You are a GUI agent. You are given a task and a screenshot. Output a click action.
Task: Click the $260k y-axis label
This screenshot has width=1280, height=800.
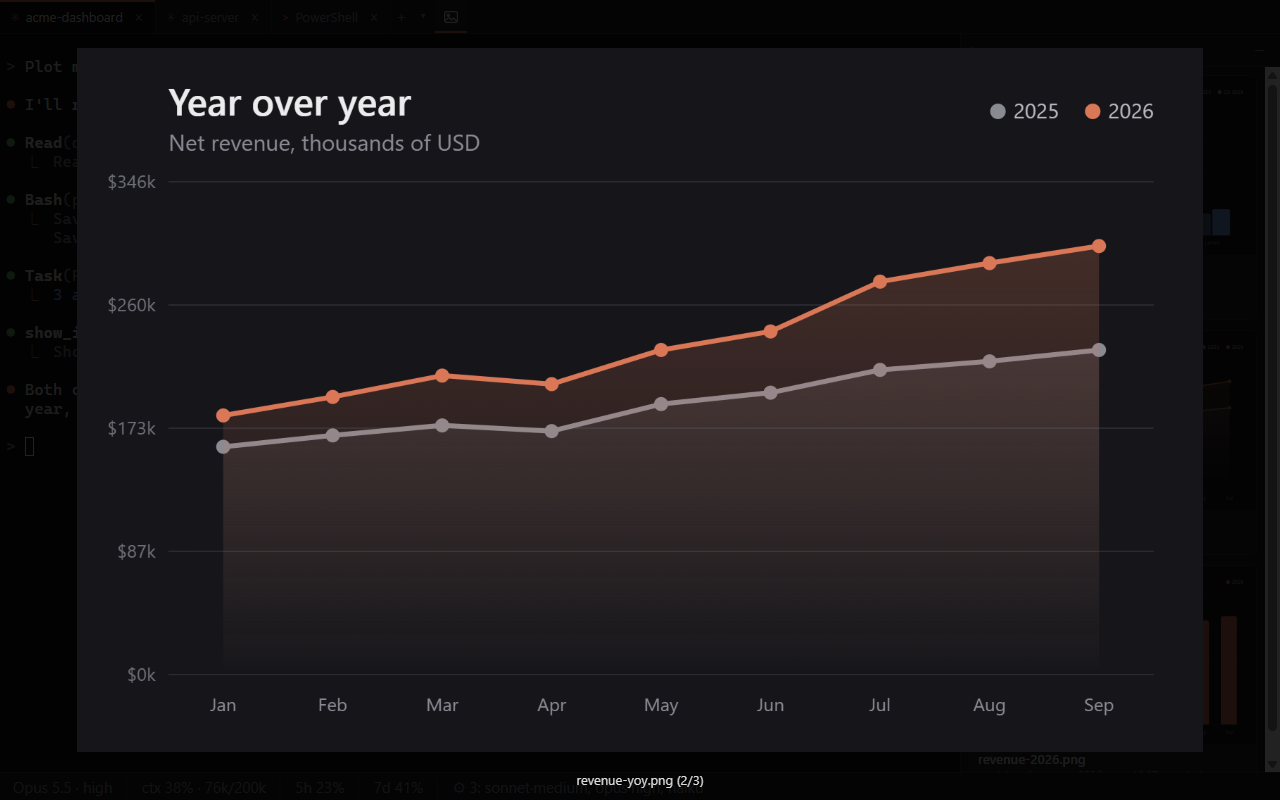coord(132,305)
